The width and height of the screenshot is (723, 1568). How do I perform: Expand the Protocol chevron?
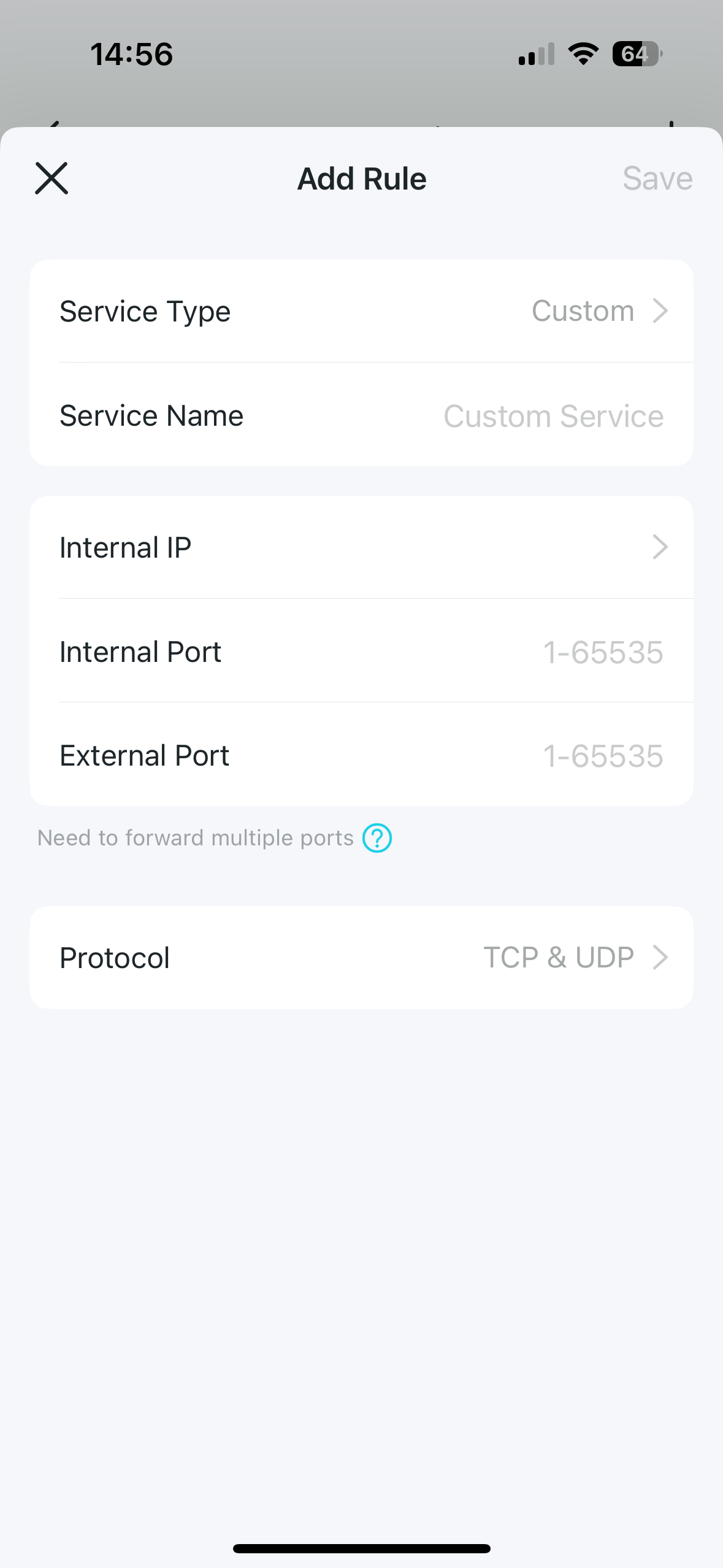pyautogui.click(x=660, y=957)
